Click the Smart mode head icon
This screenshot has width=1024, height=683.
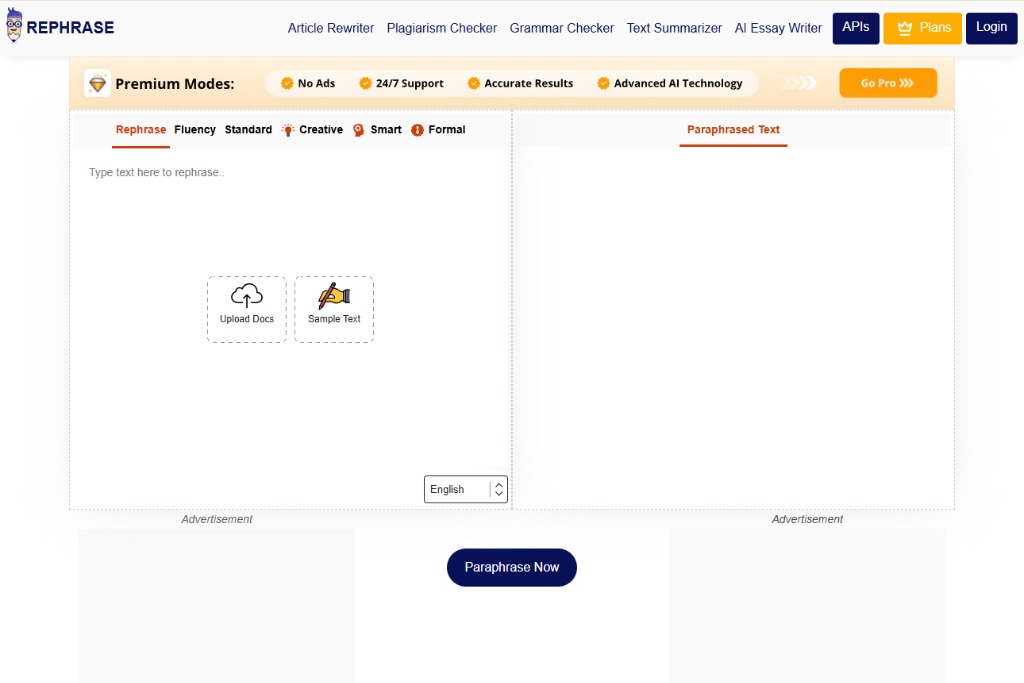(x=359, y=130)
